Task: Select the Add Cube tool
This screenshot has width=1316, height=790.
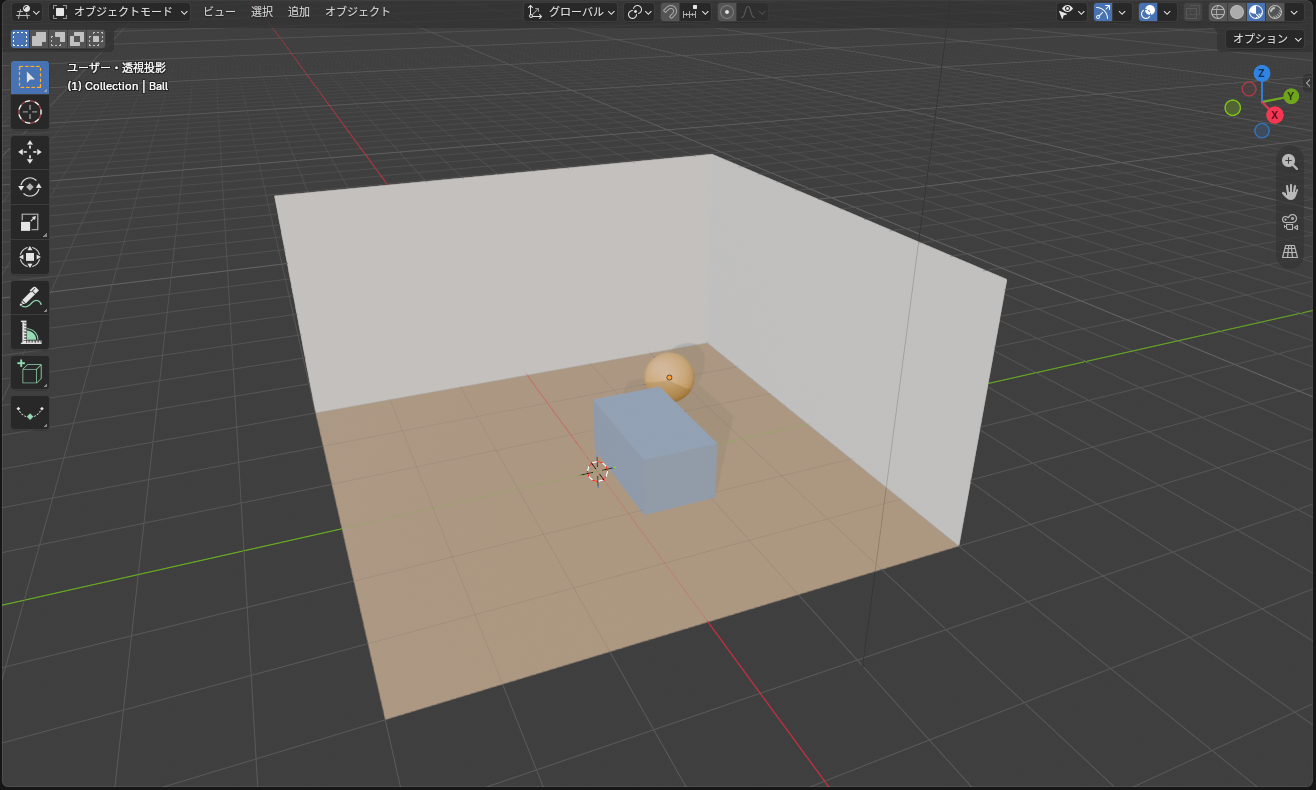Action: coord(30,372)
